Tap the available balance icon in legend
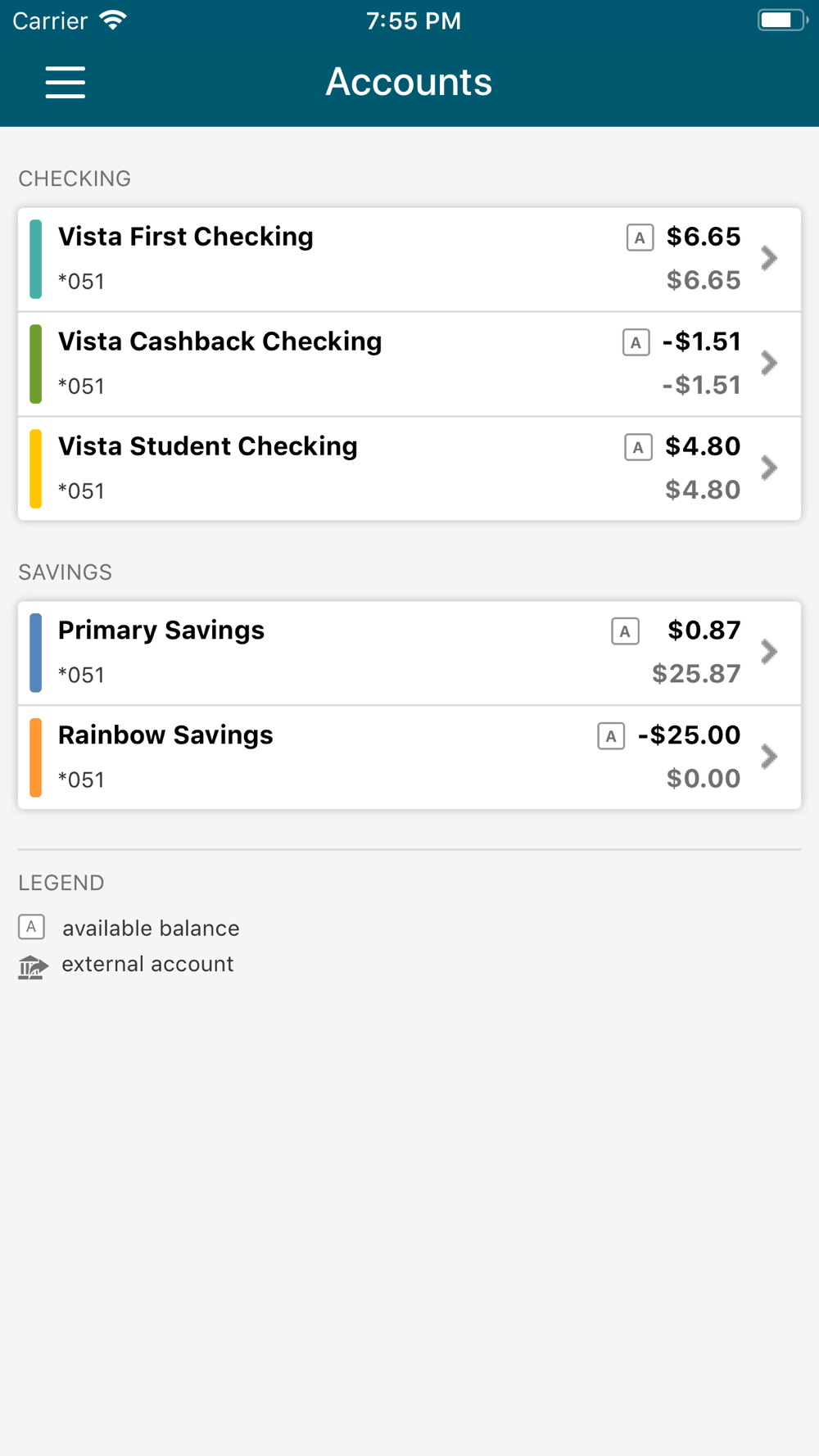Viewport: 819px width, 1456px height. coord(31,927)
